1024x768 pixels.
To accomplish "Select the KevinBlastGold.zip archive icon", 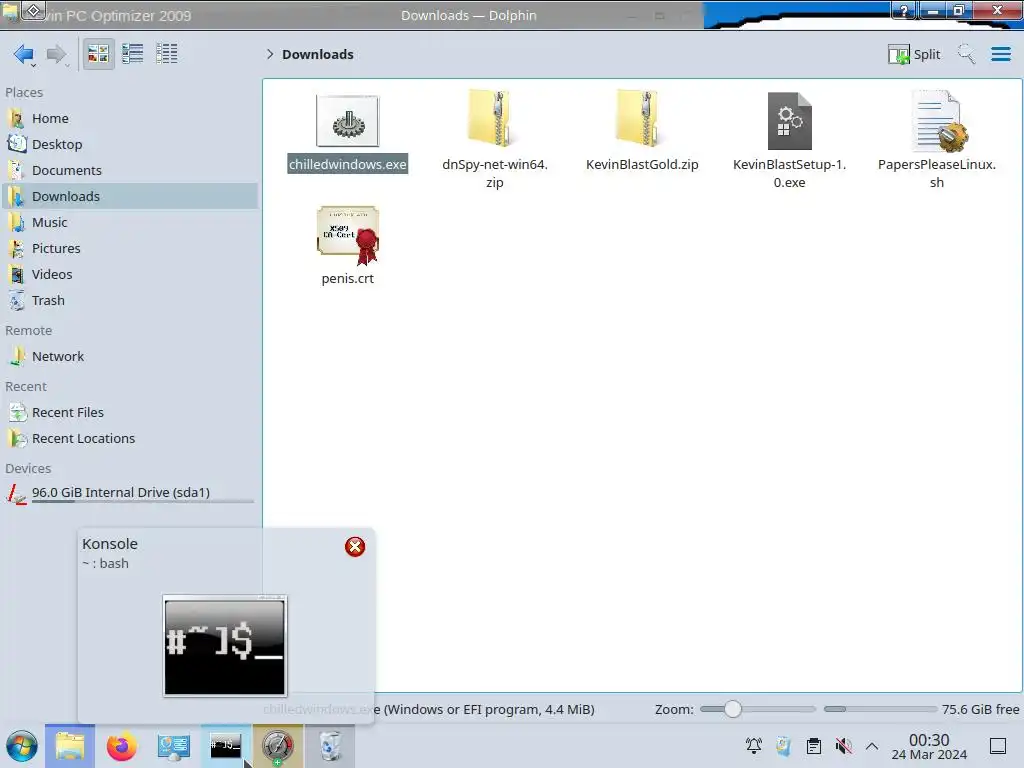I will pos(642,119).
